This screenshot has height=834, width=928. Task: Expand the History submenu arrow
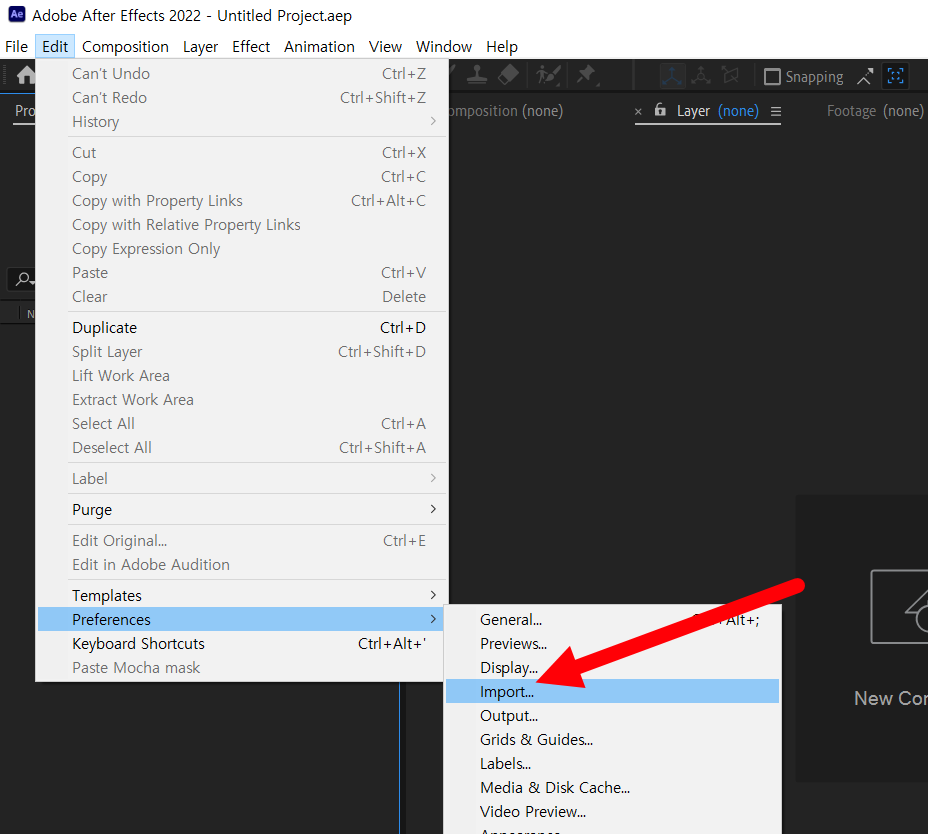click(433, 121)
